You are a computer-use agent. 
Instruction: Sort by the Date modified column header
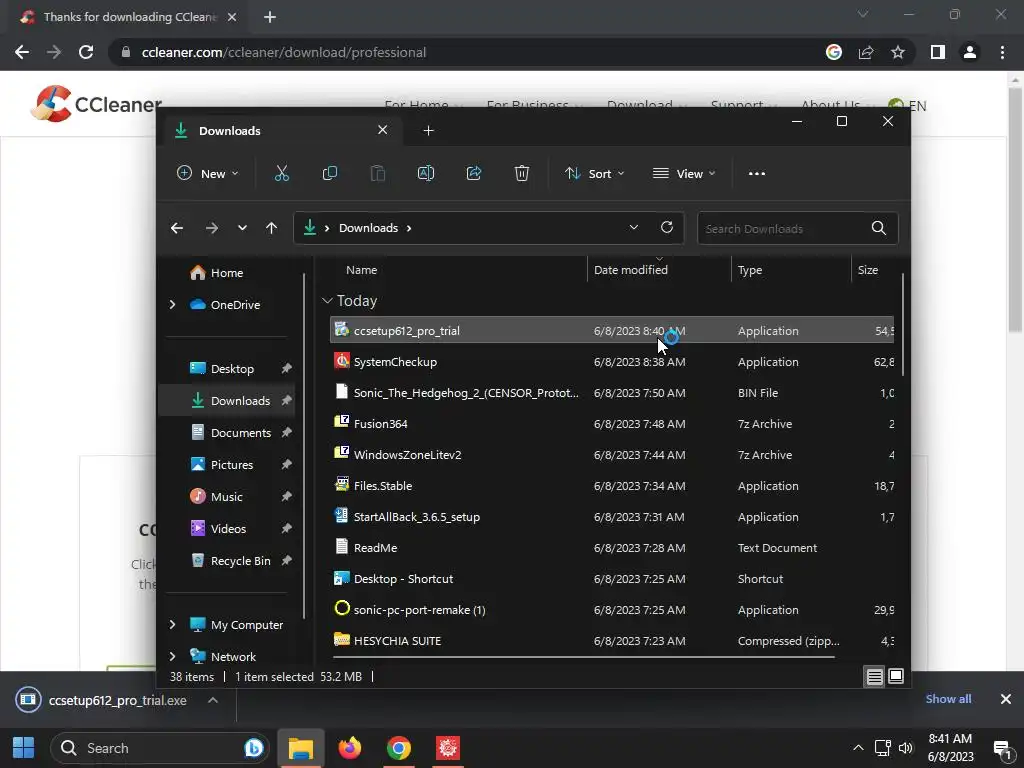(659, 269)
